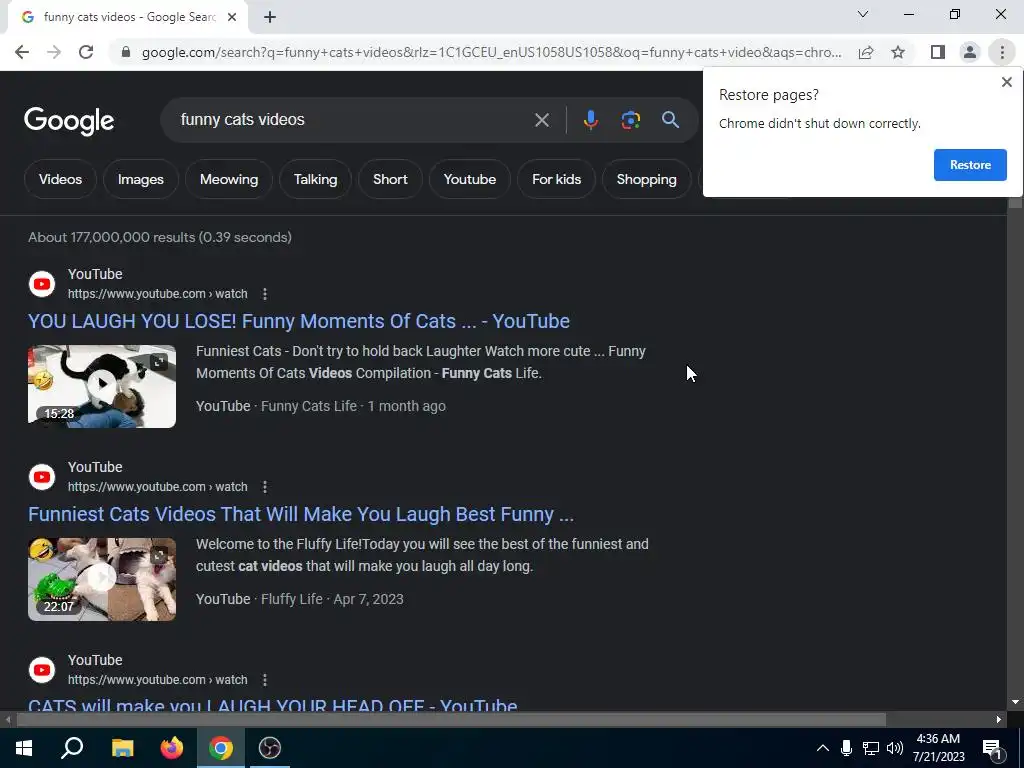Open YOU LAUGH YOU LOSE result link
This screenshot has width=1024, height=768.
click(x=298, y=321)
